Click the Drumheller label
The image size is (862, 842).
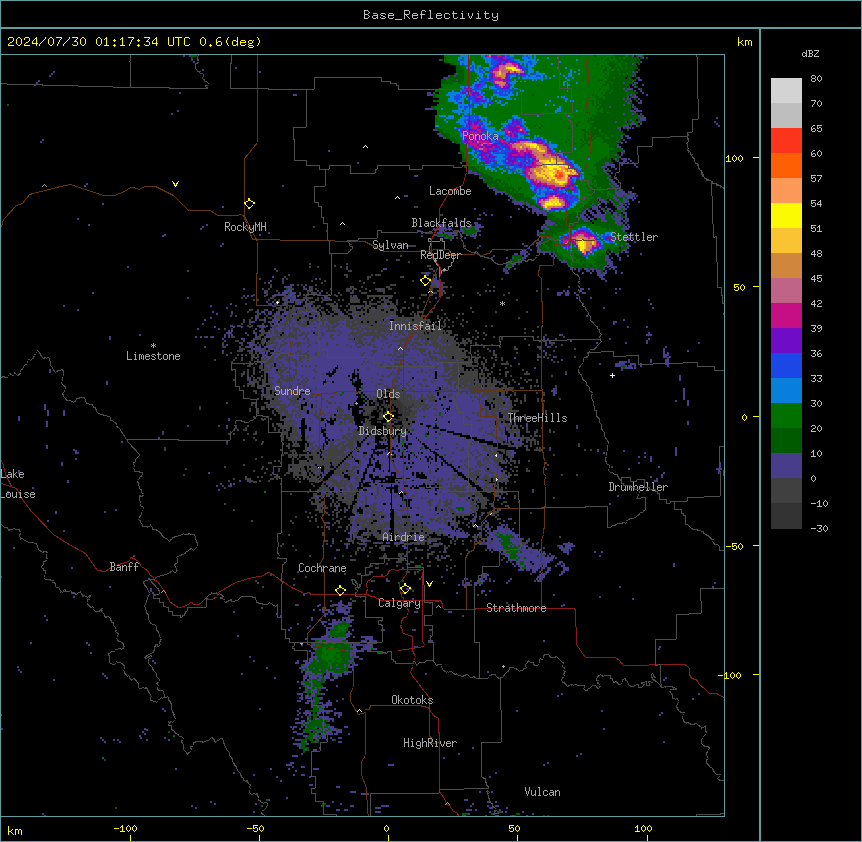(x=638, y=487)
